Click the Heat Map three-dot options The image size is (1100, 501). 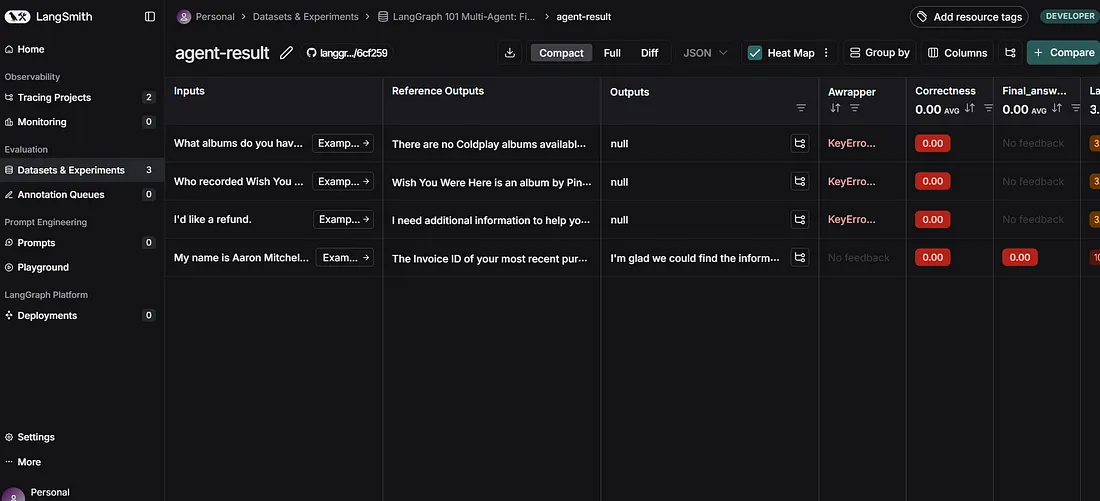pyautogui.click(x=826, y=53)
